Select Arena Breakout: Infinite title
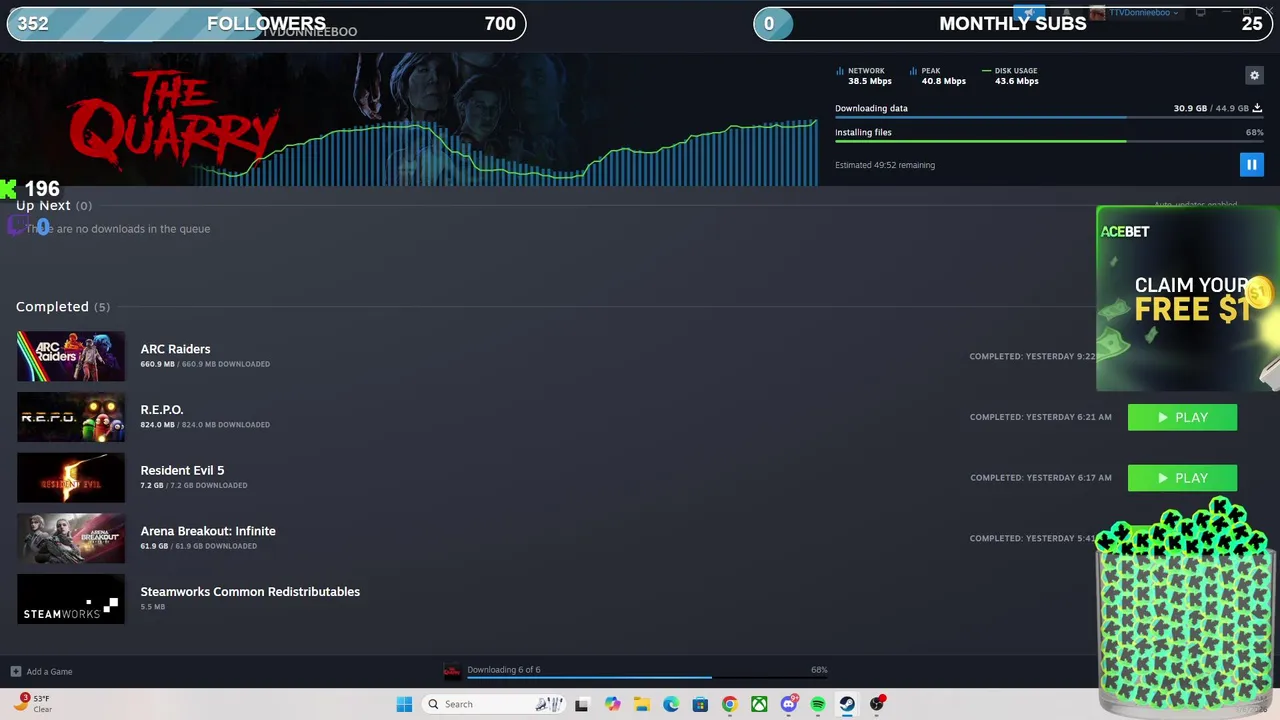This screenshot has height=720, width=1280. [x=208, y=531]
